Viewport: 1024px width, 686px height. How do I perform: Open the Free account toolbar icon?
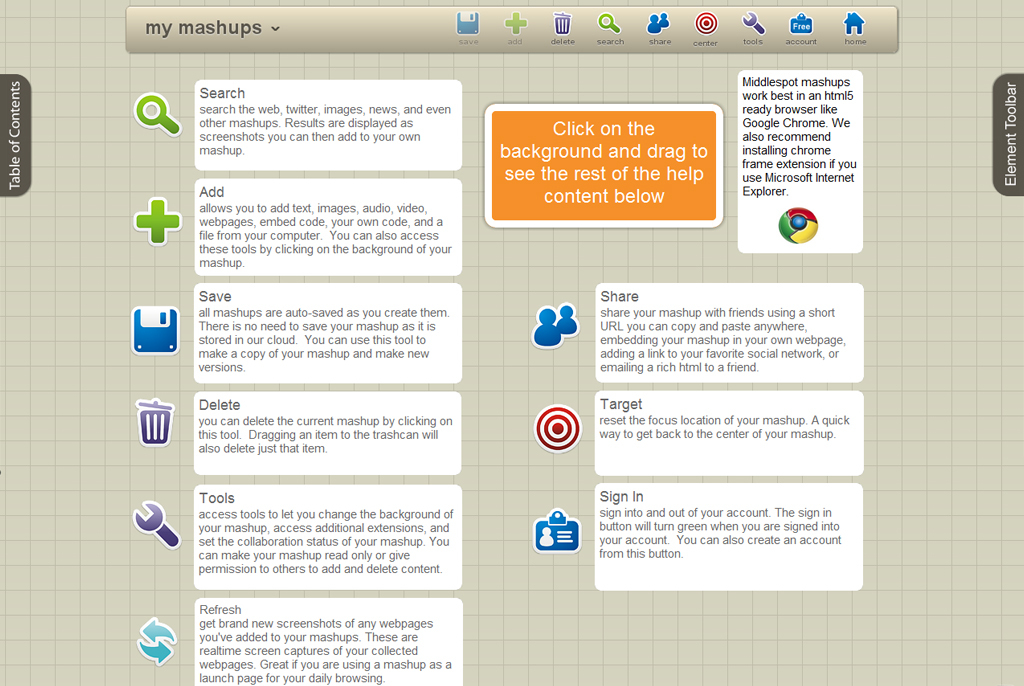click(x=801, y=25)
